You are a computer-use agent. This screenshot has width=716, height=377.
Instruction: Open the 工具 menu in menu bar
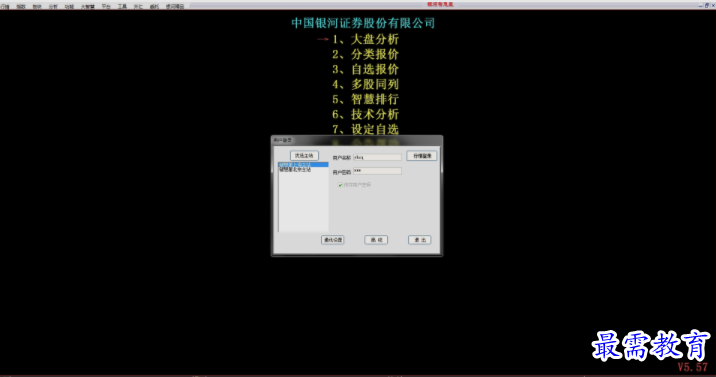pos(122,6)
